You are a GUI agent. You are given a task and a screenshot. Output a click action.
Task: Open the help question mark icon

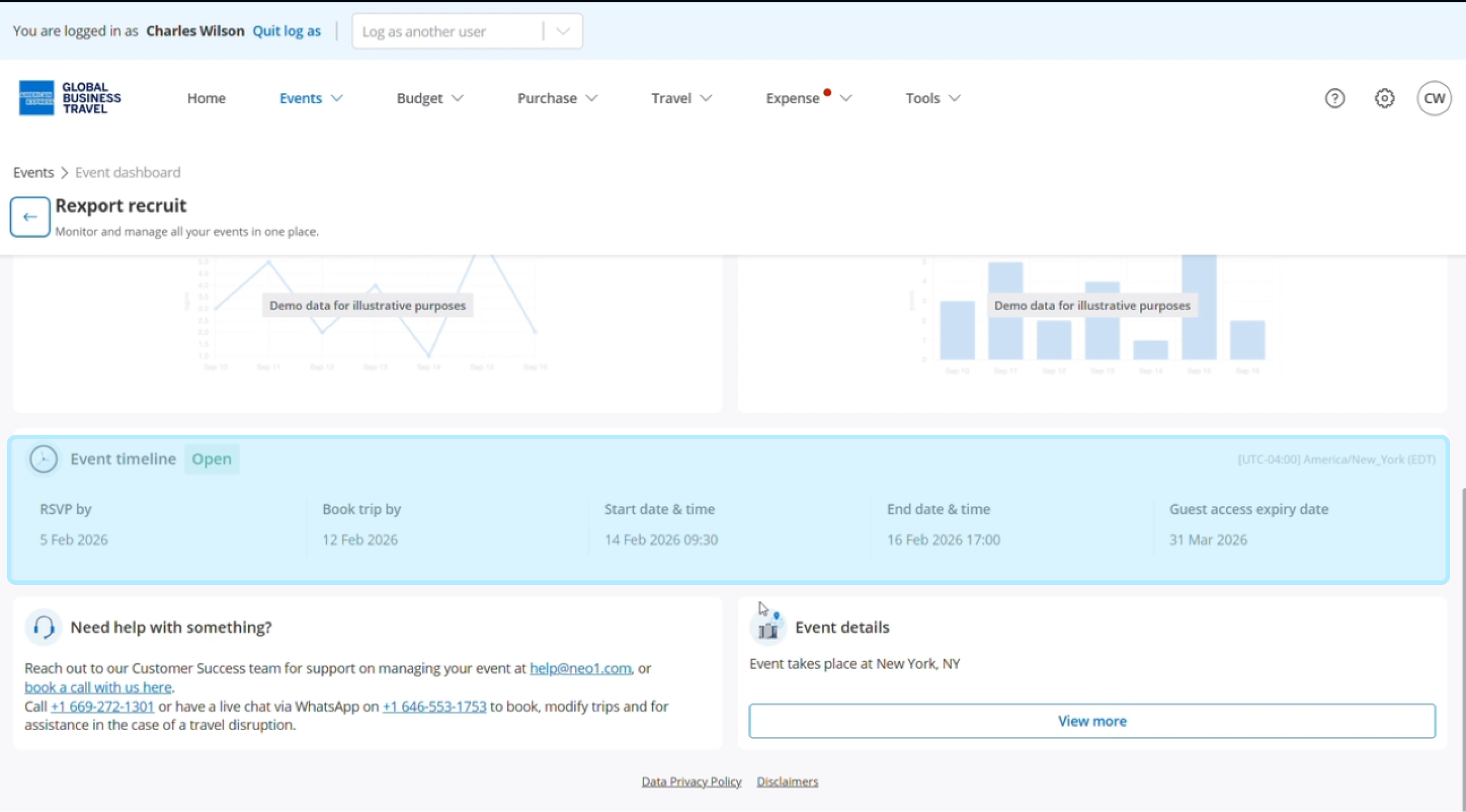click(1335, 98)
